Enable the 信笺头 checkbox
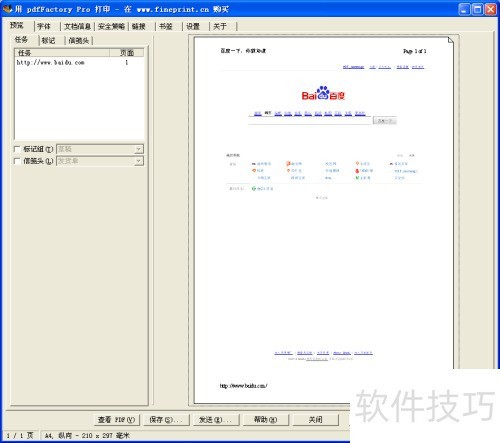The image size is (500, 443). point(17,161)
